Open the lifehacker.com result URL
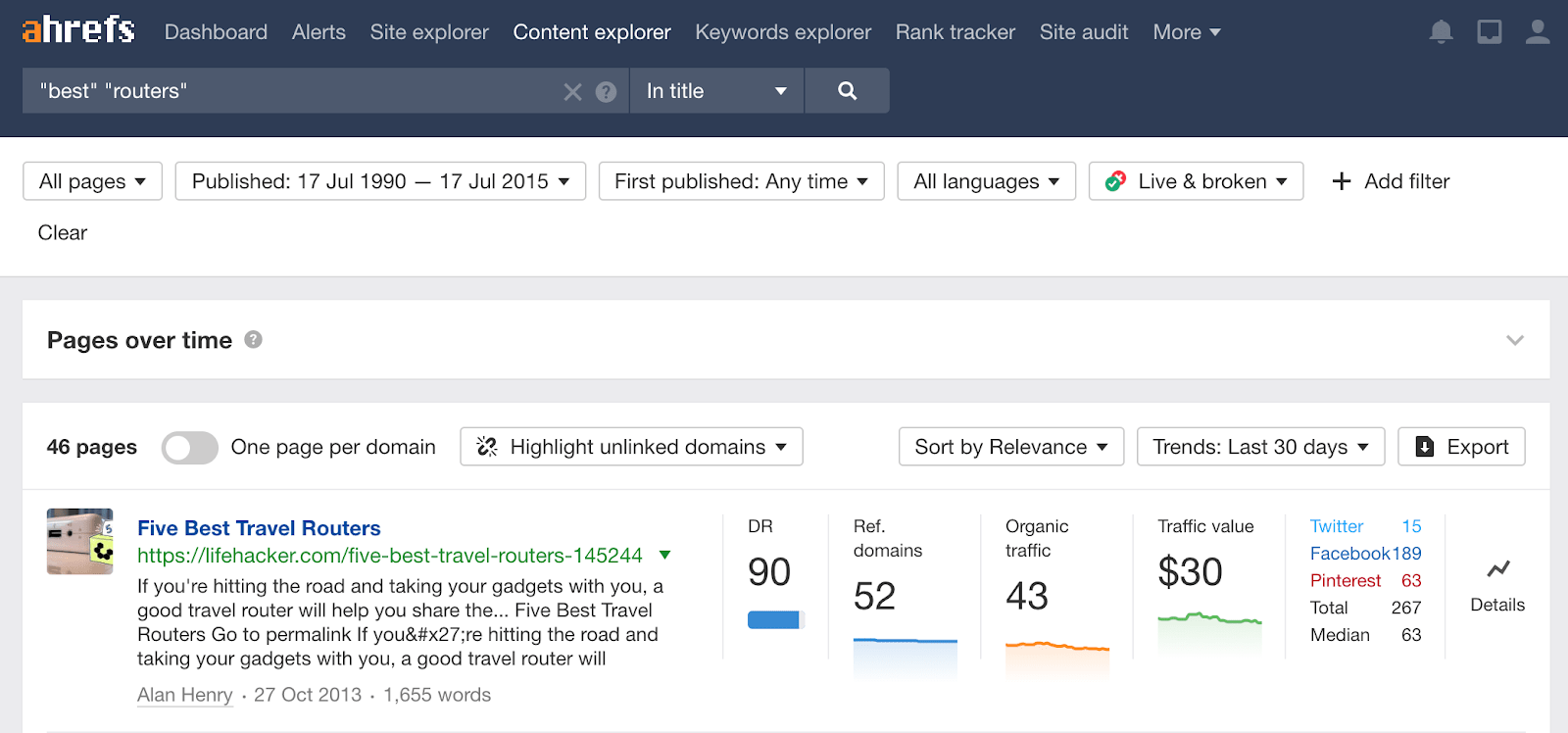The height and width of the screenshot is (733, 1568). click(390, 556)
